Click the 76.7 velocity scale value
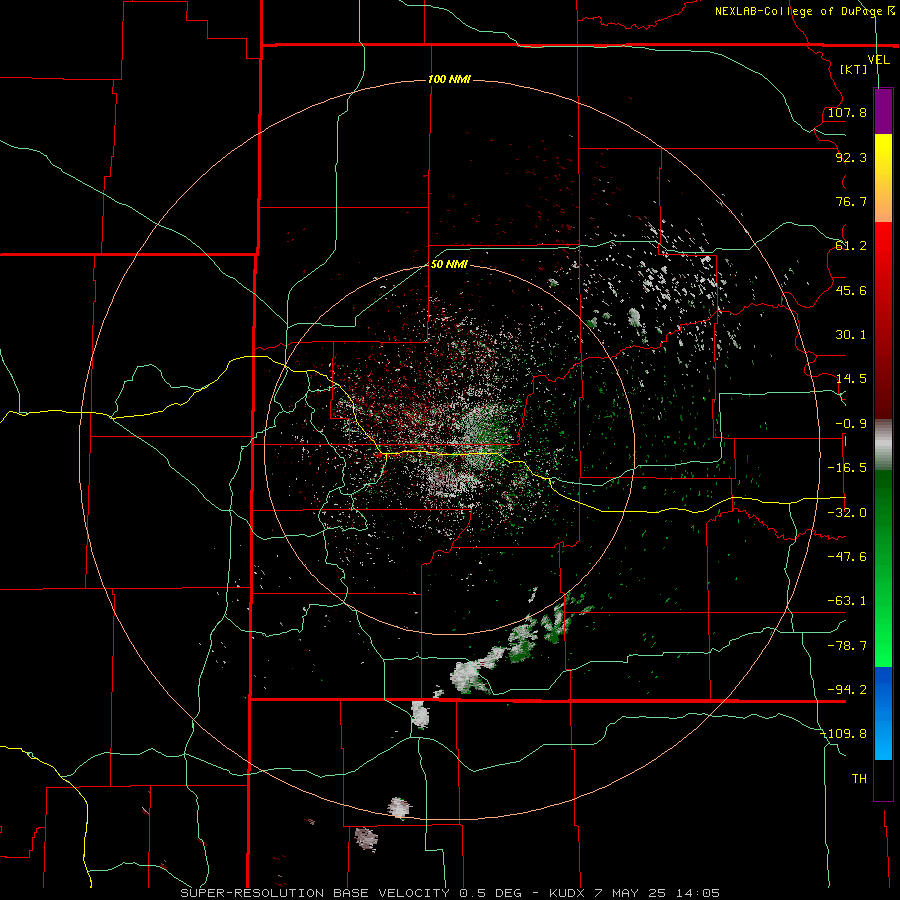The width and height of the screenshot is (900, 900). click(851, 201)
